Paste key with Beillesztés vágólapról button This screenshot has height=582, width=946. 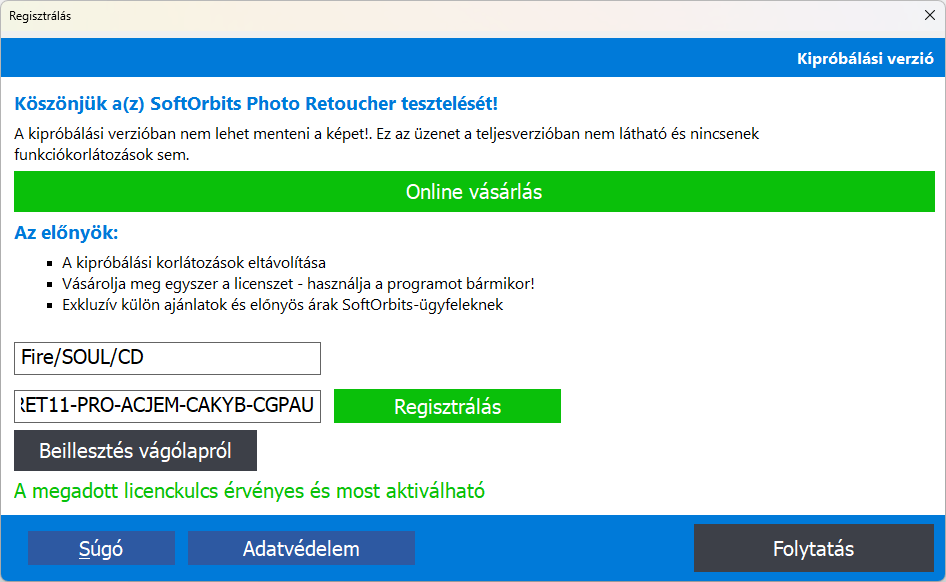tap(135, 451)
